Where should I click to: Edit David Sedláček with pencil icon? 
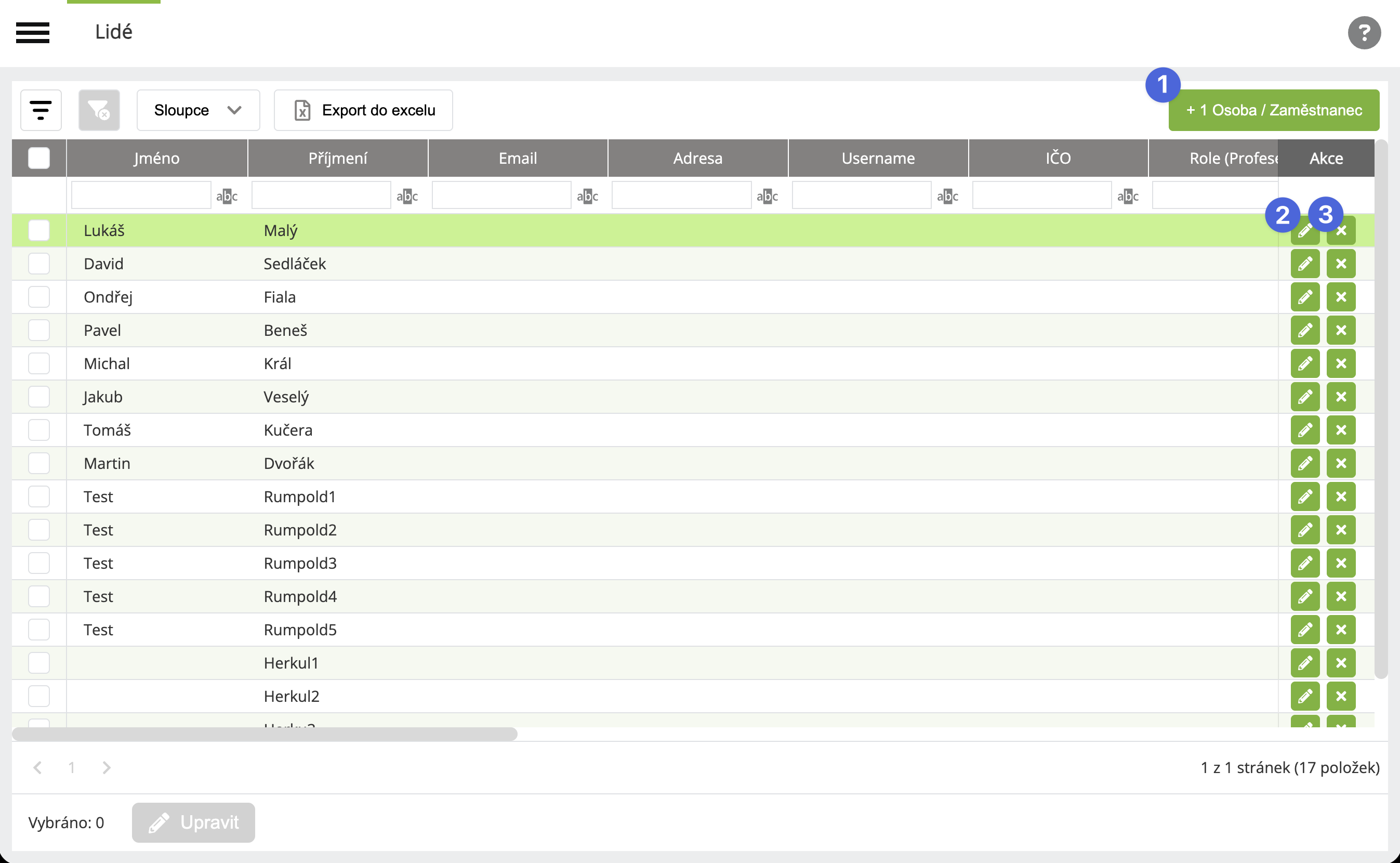pyautogui.click(x=1305, y=264)
